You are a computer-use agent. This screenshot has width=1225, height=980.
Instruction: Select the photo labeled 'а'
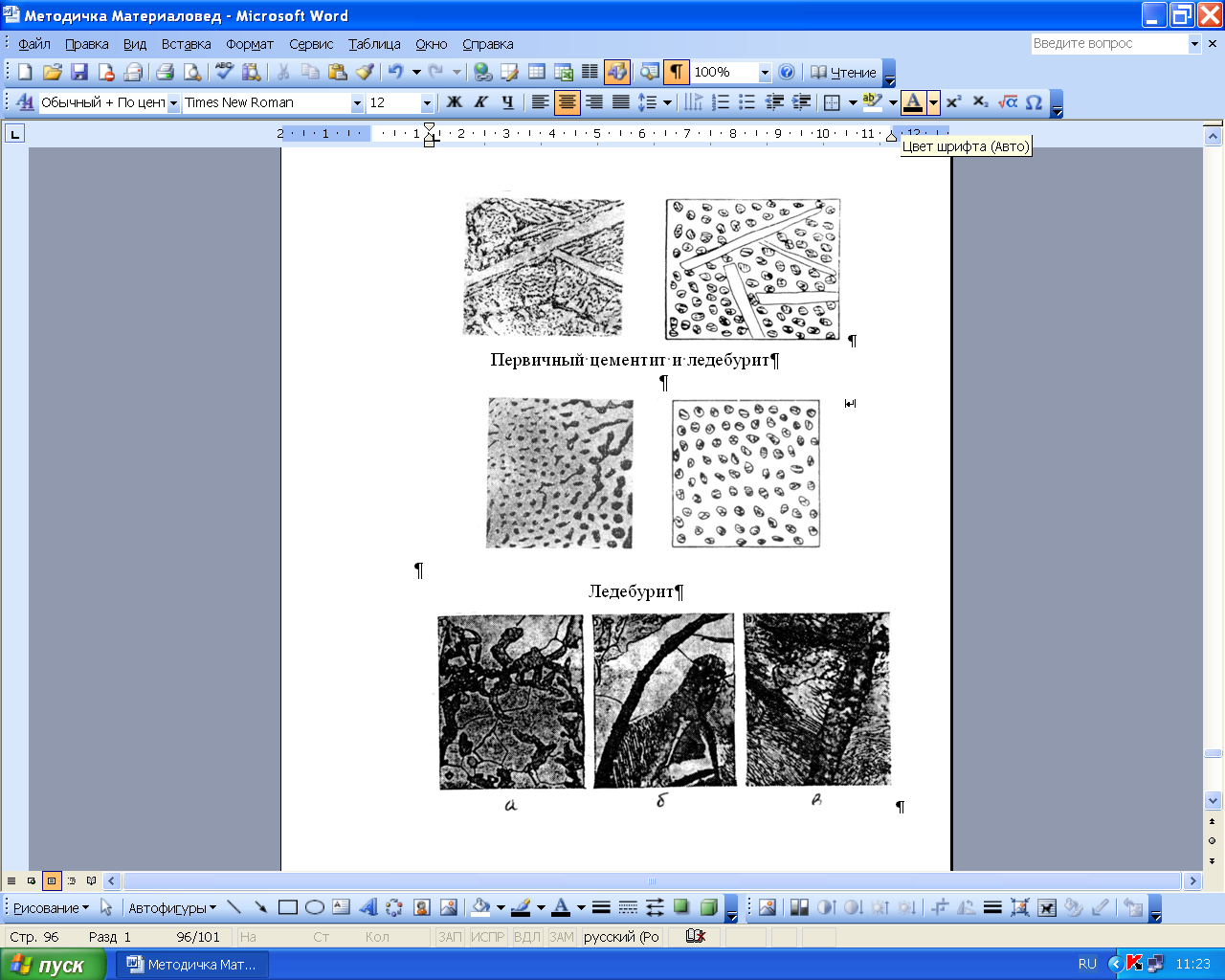point(511,702)
